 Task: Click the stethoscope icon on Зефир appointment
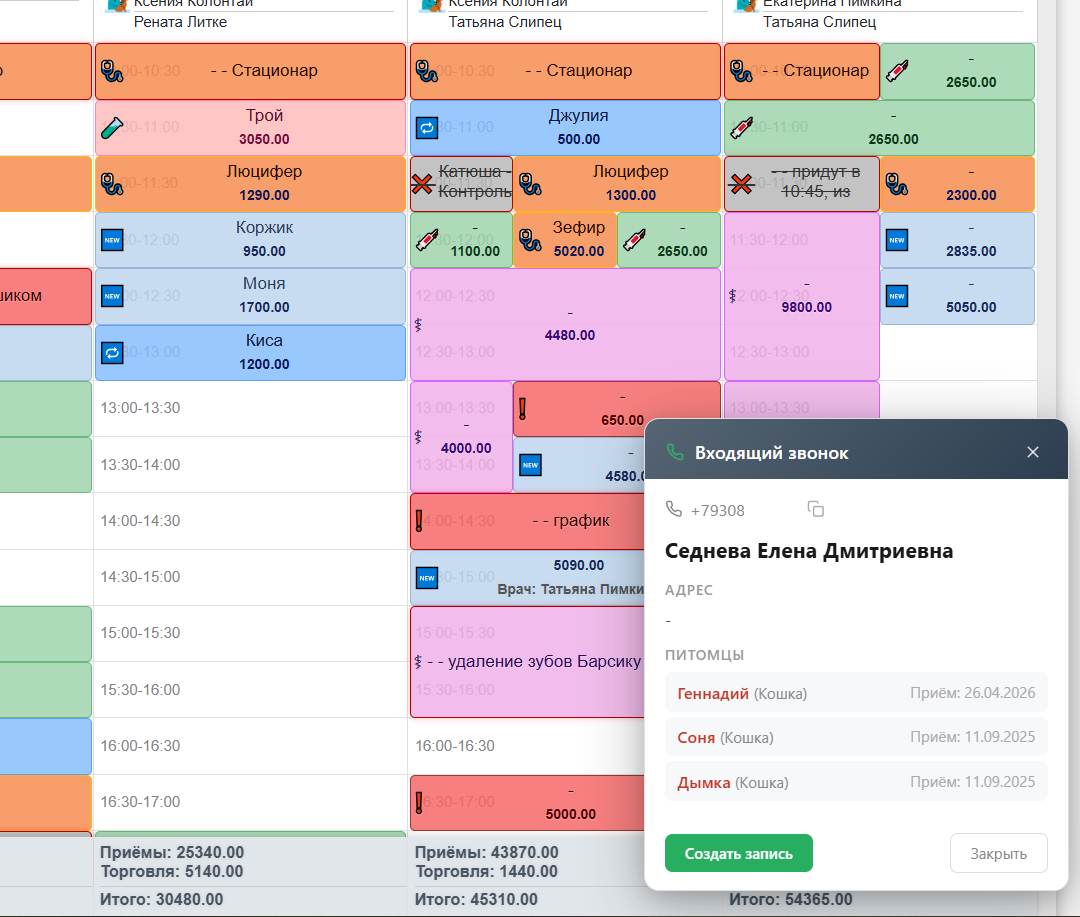click(x=530, y=240)
